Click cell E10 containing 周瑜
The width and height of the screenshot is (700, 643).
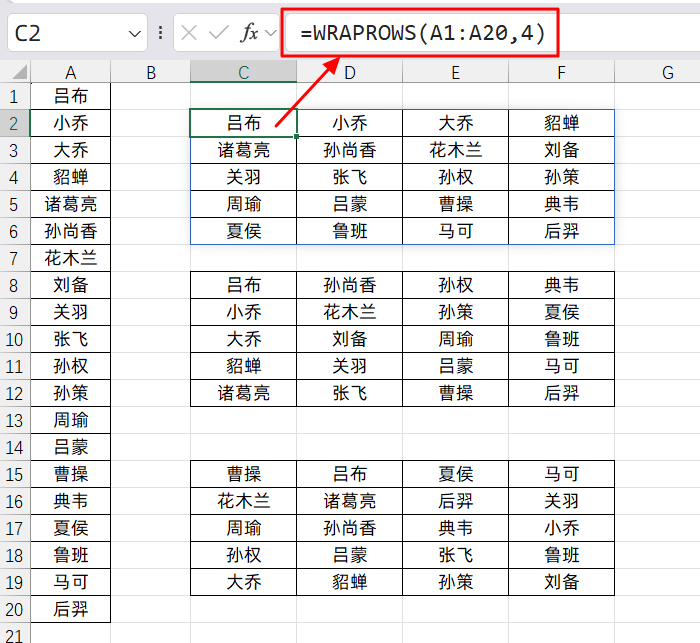coord(455,339)
